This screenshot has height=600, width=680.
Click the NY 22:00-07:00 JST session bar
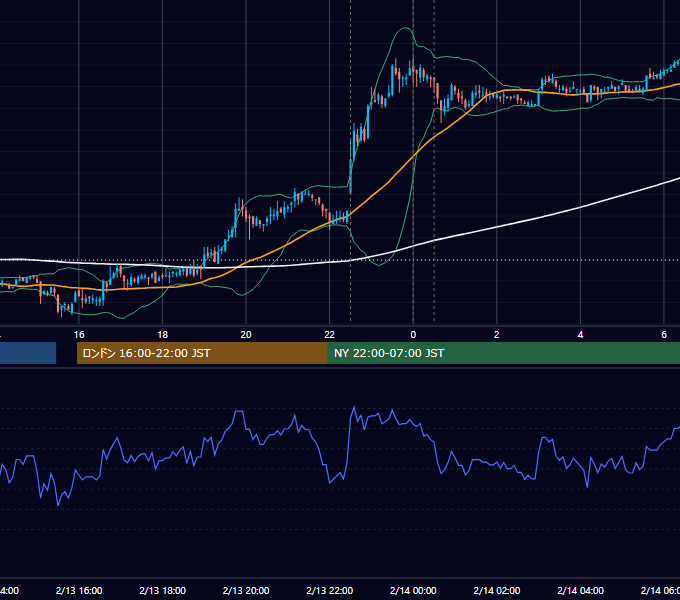(503, 353)
